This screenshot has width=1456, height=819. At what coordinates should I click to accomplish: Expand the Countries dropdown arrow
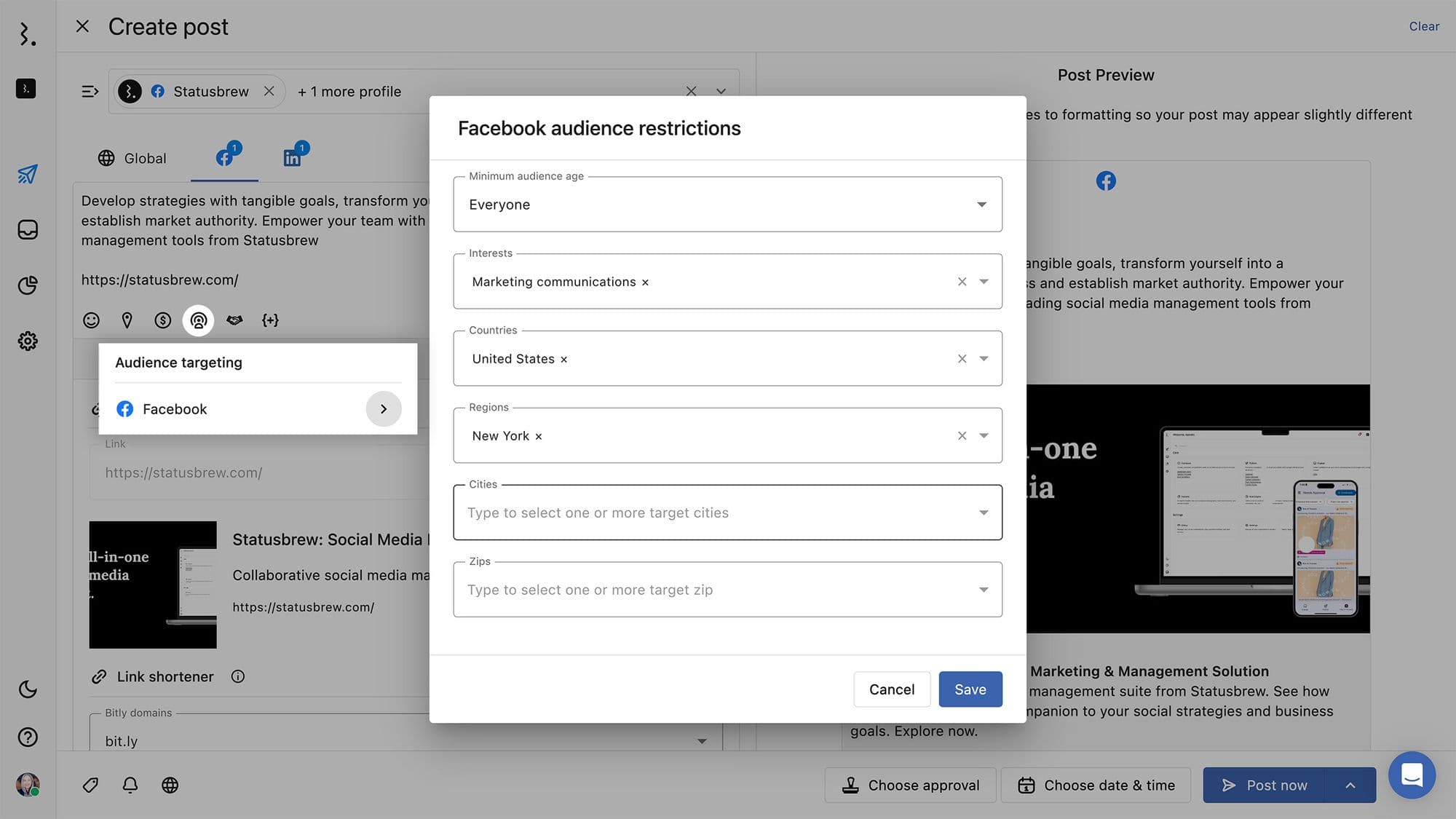pos(984,359)
